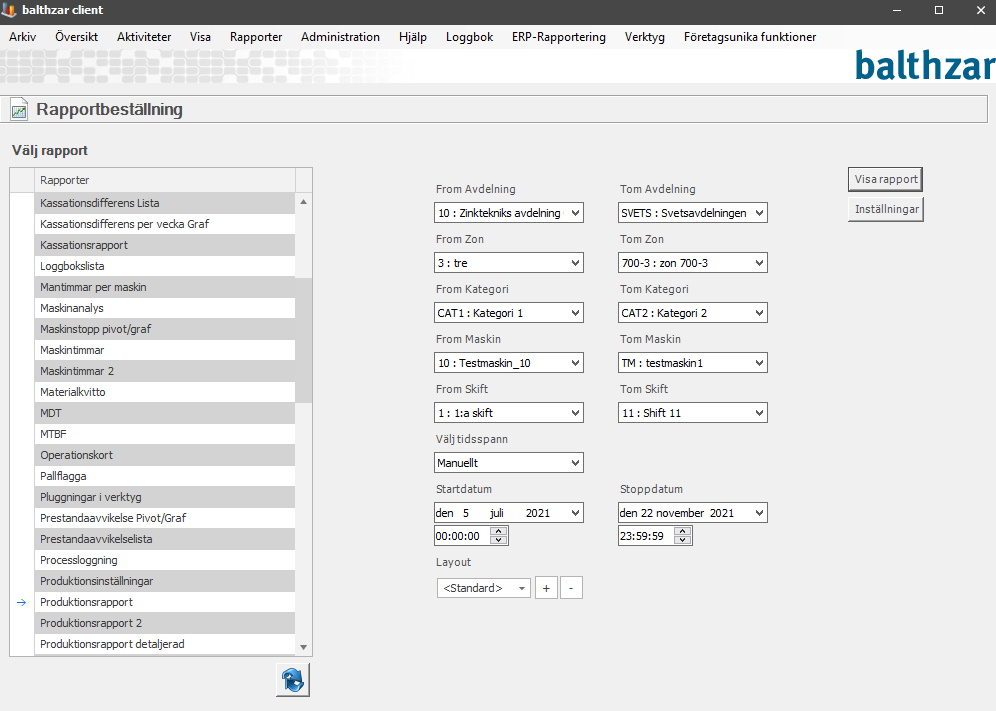Click the Rapportbeställning chart icon
The width and height of the screenshot is (996, 711).
coord(19,109)
